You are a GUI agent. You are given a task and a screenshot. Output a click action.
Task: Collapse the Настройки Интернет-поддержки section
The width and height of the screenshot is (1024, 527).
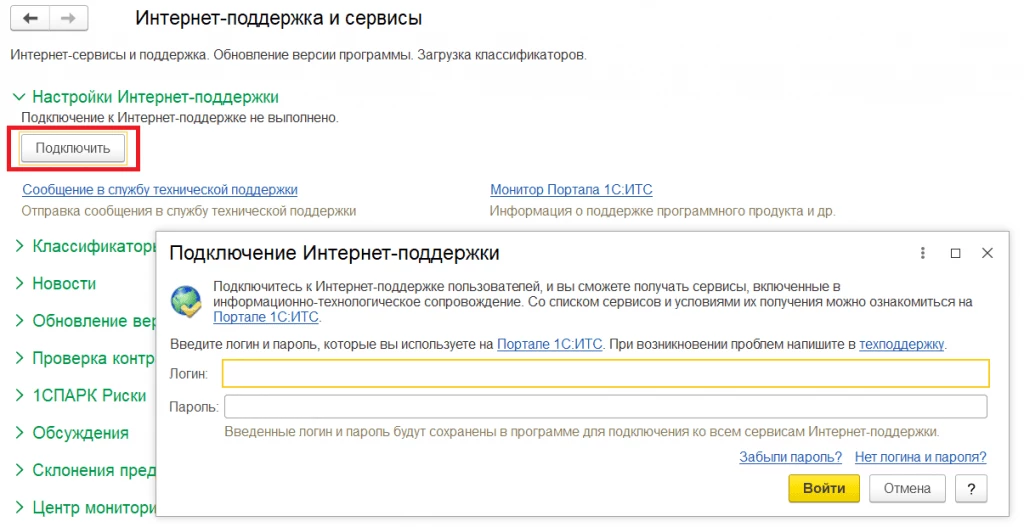[x=146, y=97]
